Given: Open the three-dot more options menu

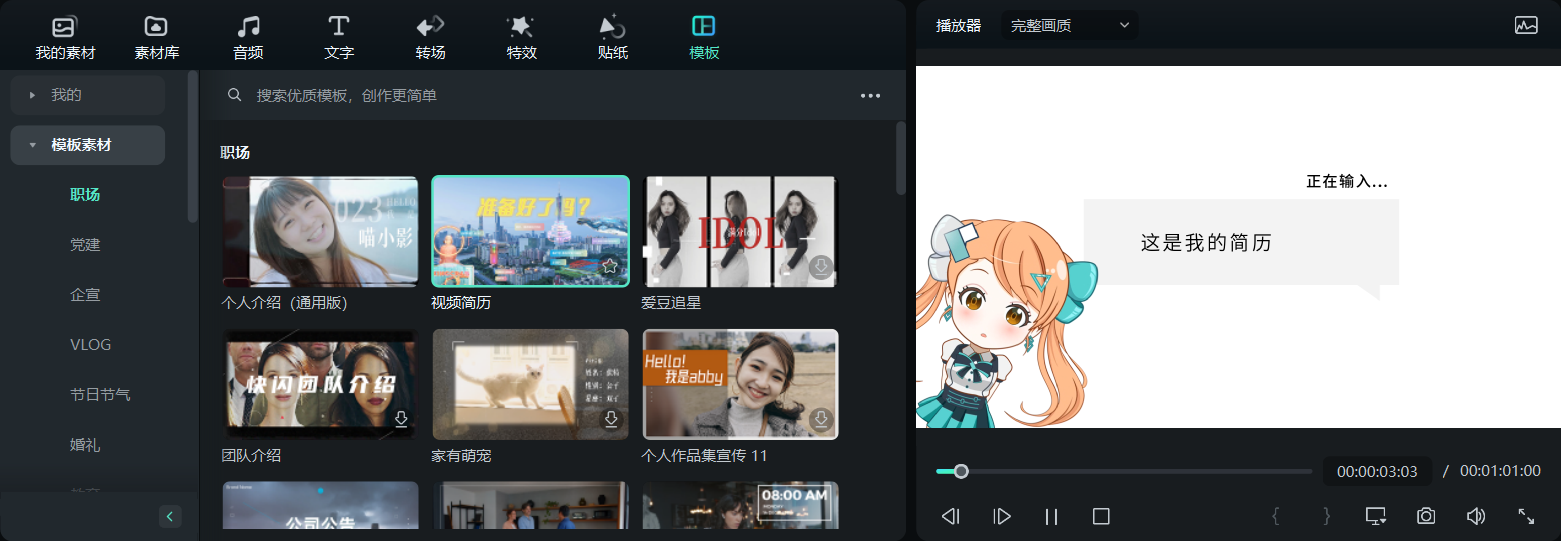Looking at the screenshot, I should (x=871, y=96).
